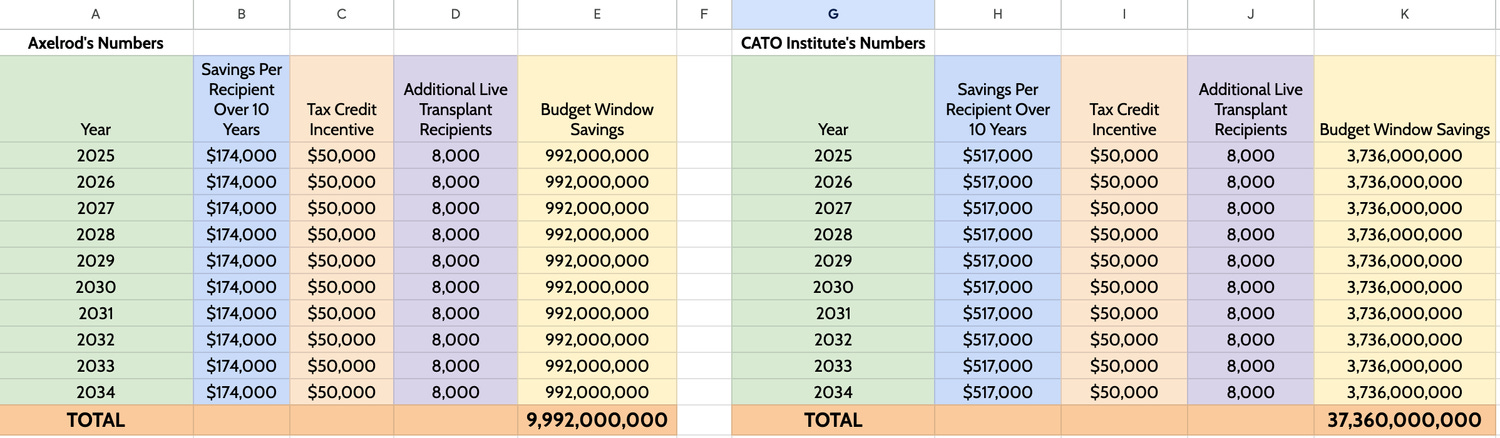Select column E header
The image size is (1500, 438).
point(598,14)
